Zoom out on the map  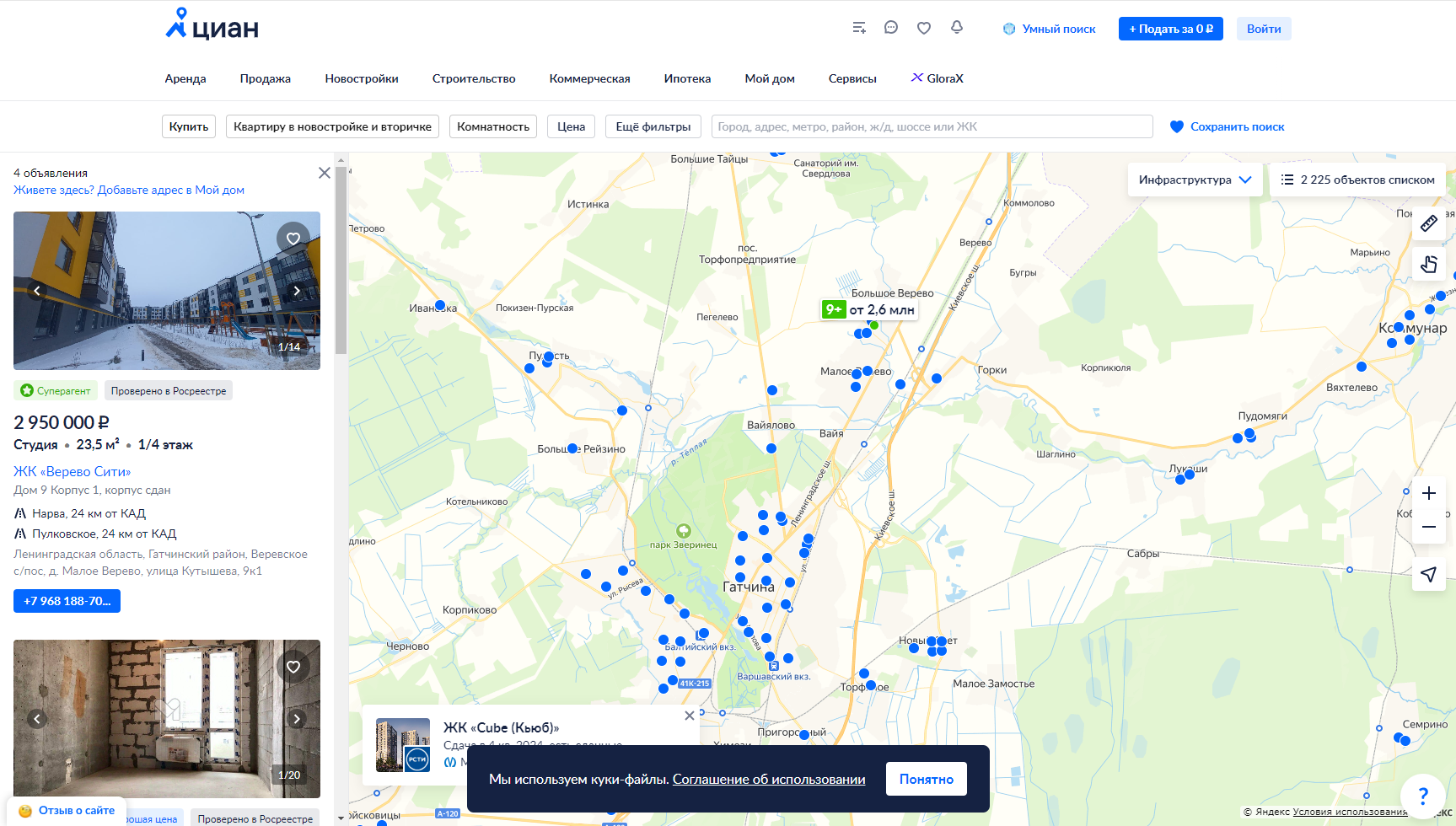(x=1429, y=527)
